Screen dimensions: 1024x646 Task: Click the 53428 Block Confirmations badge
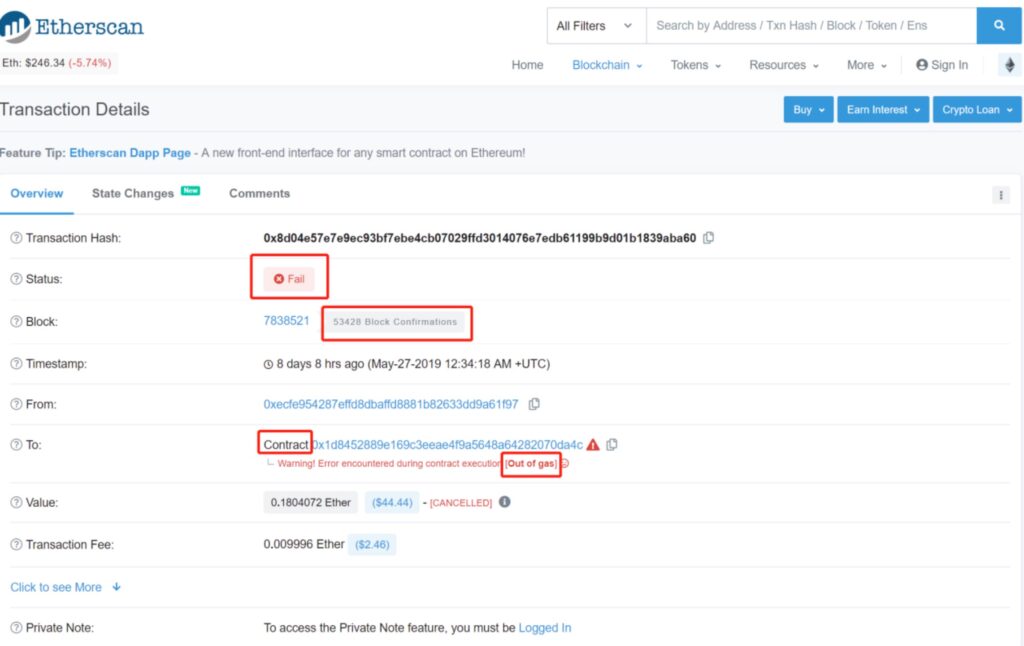[x=395, y=321]
